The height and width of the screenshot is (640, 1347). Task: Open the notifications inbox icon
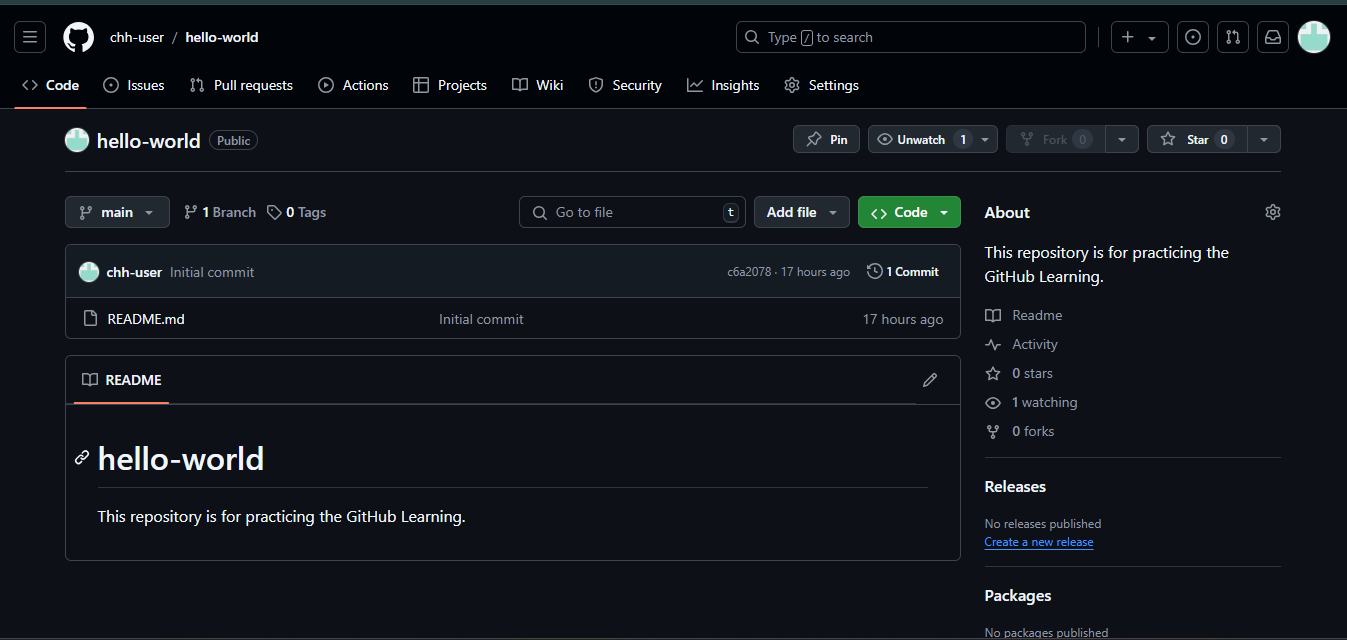[x=1273, y=37]
